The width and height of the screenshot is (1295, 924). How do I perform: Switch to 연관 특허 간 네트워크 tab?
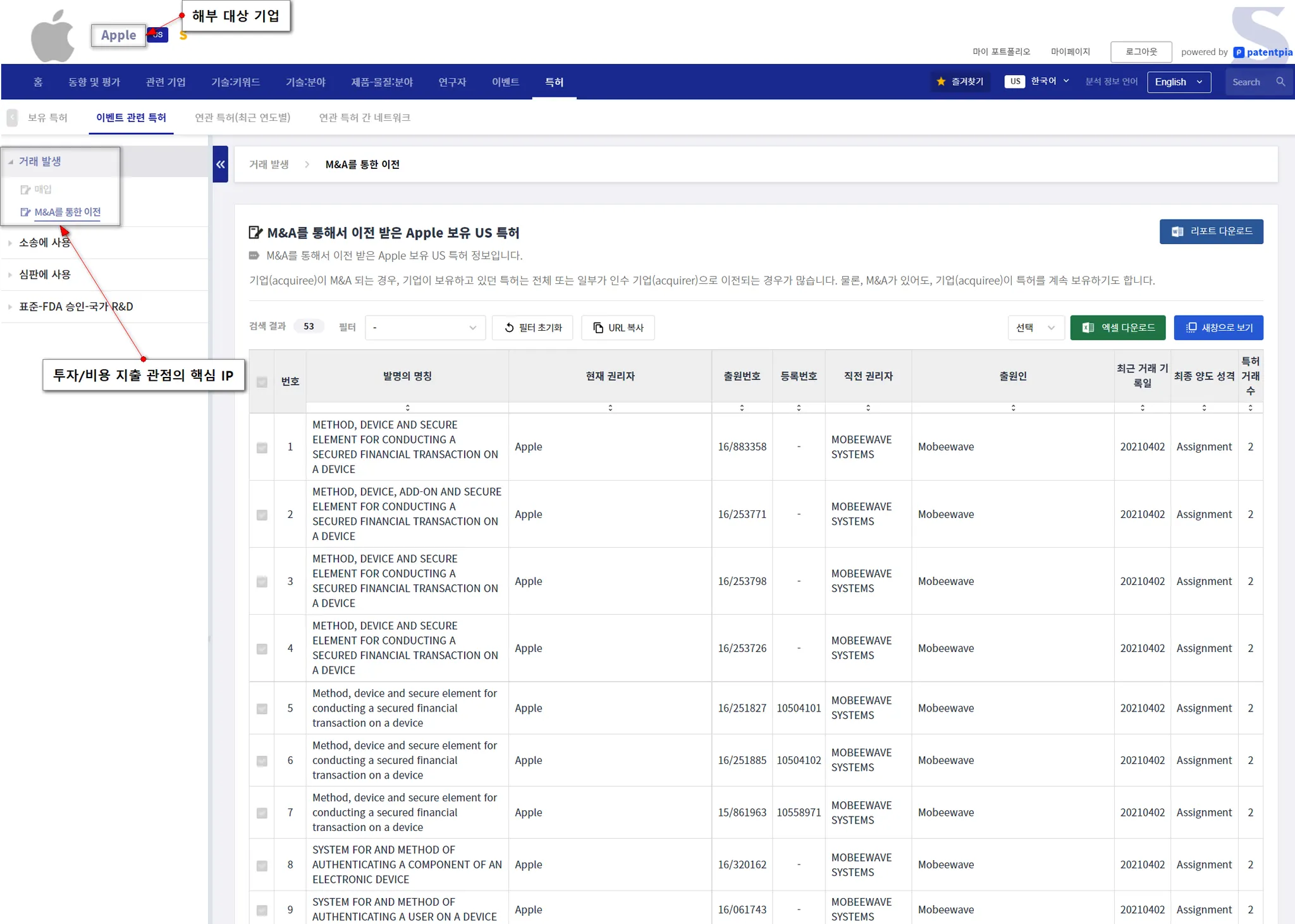(x=364, y=118)
